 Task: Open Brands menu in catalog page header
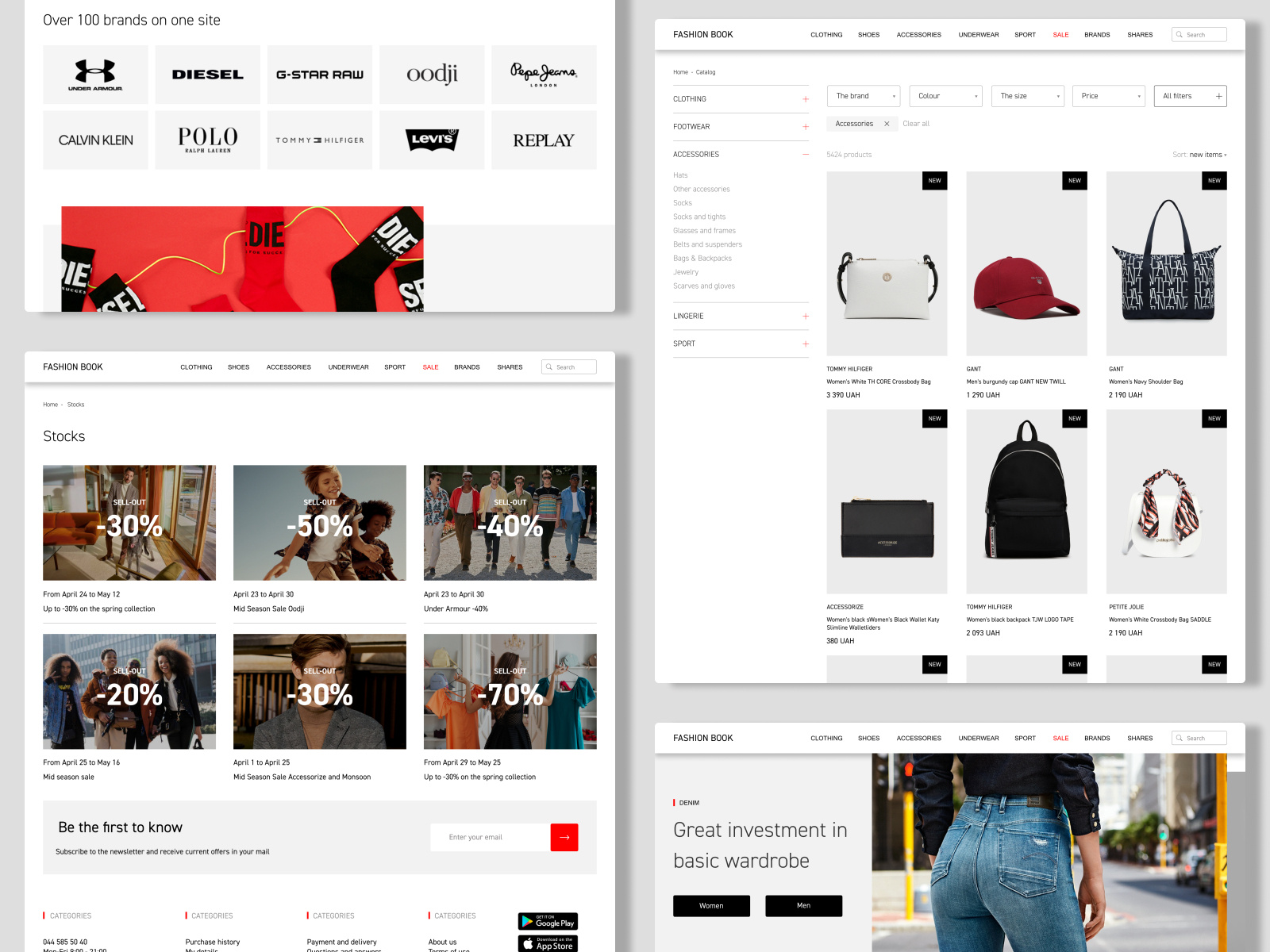click(1097, 35)
